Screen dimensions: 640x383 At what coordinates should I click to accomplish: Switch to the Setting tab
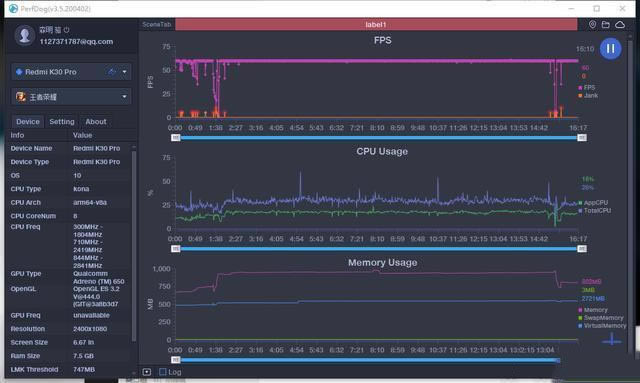coord(62,122)
